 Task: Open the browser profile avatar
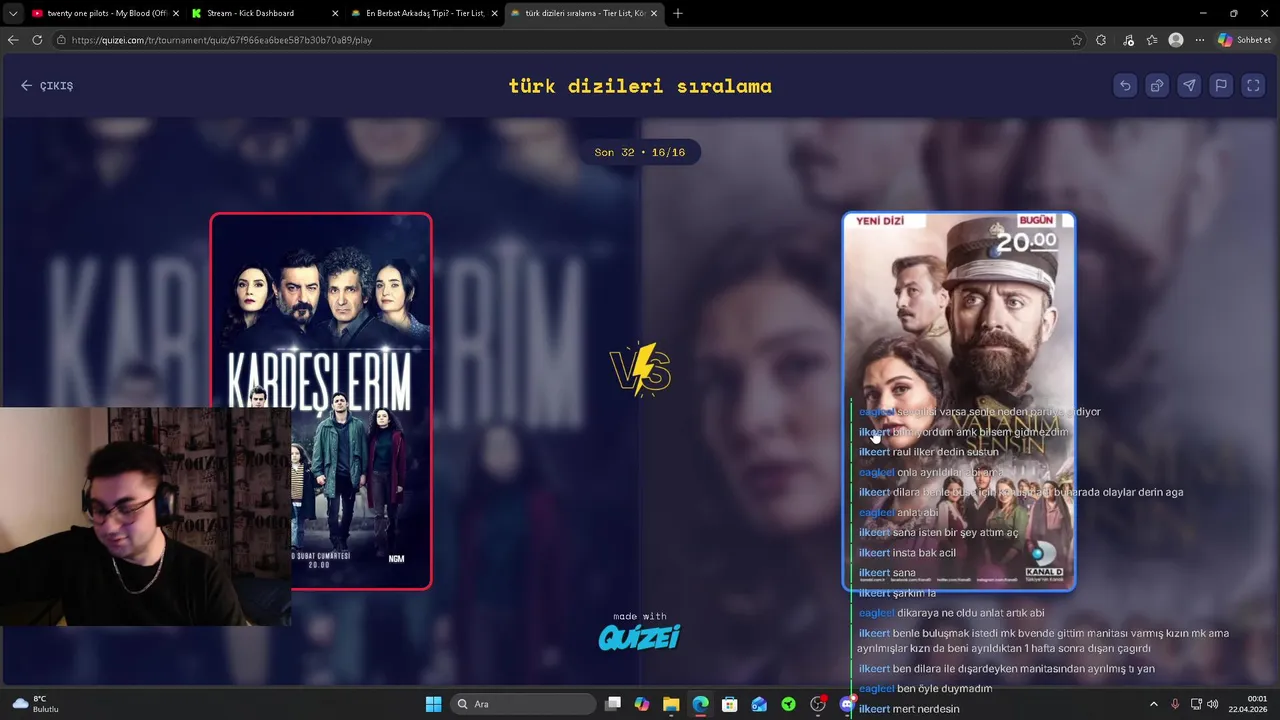click(x=1176, y=40)
